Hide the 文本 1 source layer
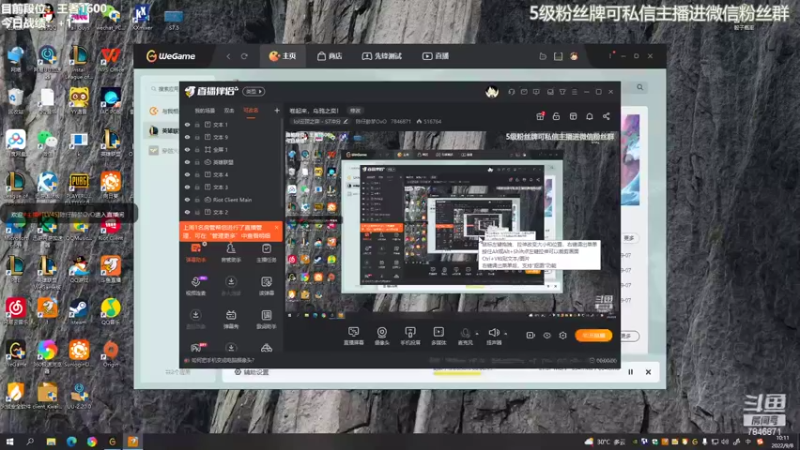 pyautogui.click(x=187, y=124)
